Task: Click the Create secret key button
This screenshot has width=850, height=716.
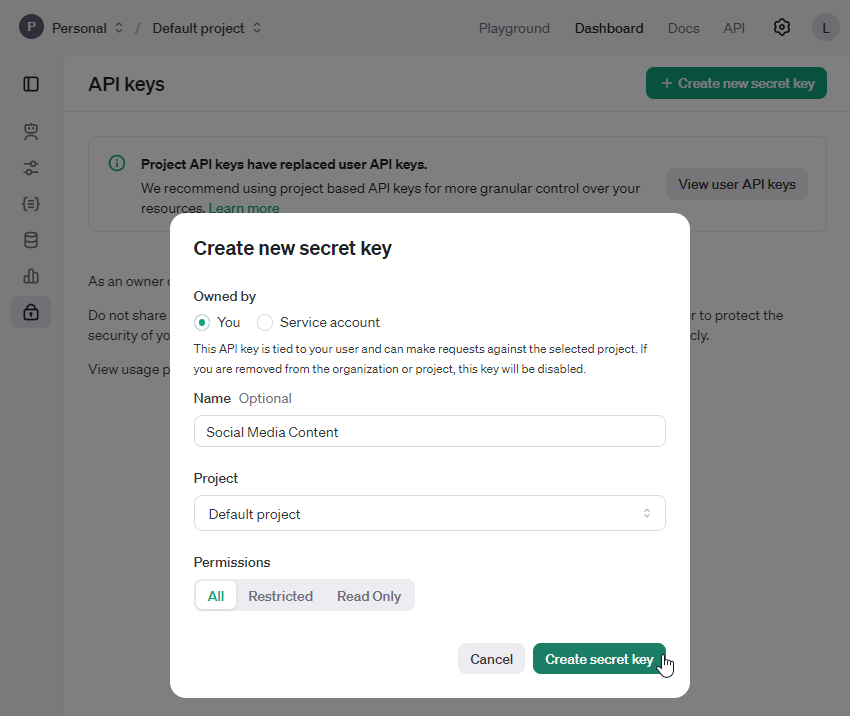Action: coord(598,659)
